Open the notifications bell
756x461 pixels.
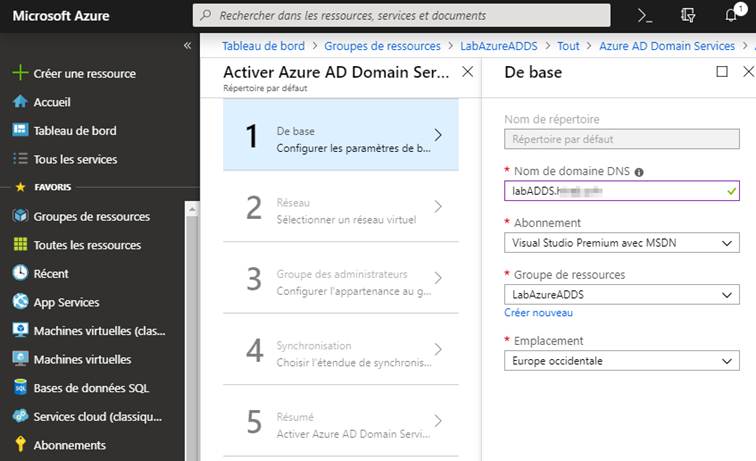pos(731,15)
